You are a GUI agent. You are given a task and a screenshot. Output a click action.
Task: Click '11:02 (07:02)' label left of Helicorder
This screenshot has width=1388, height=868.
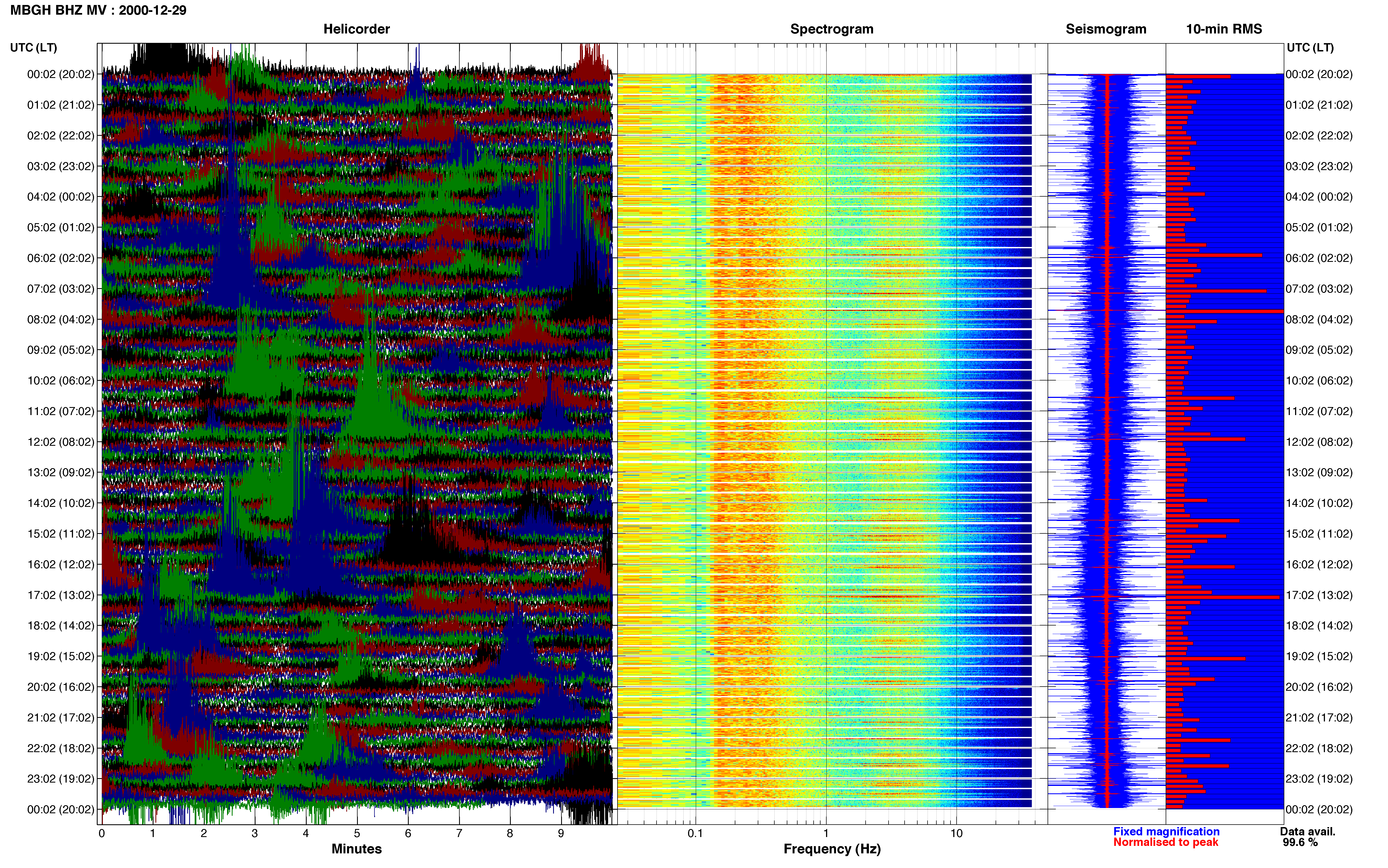click(61, 411)
